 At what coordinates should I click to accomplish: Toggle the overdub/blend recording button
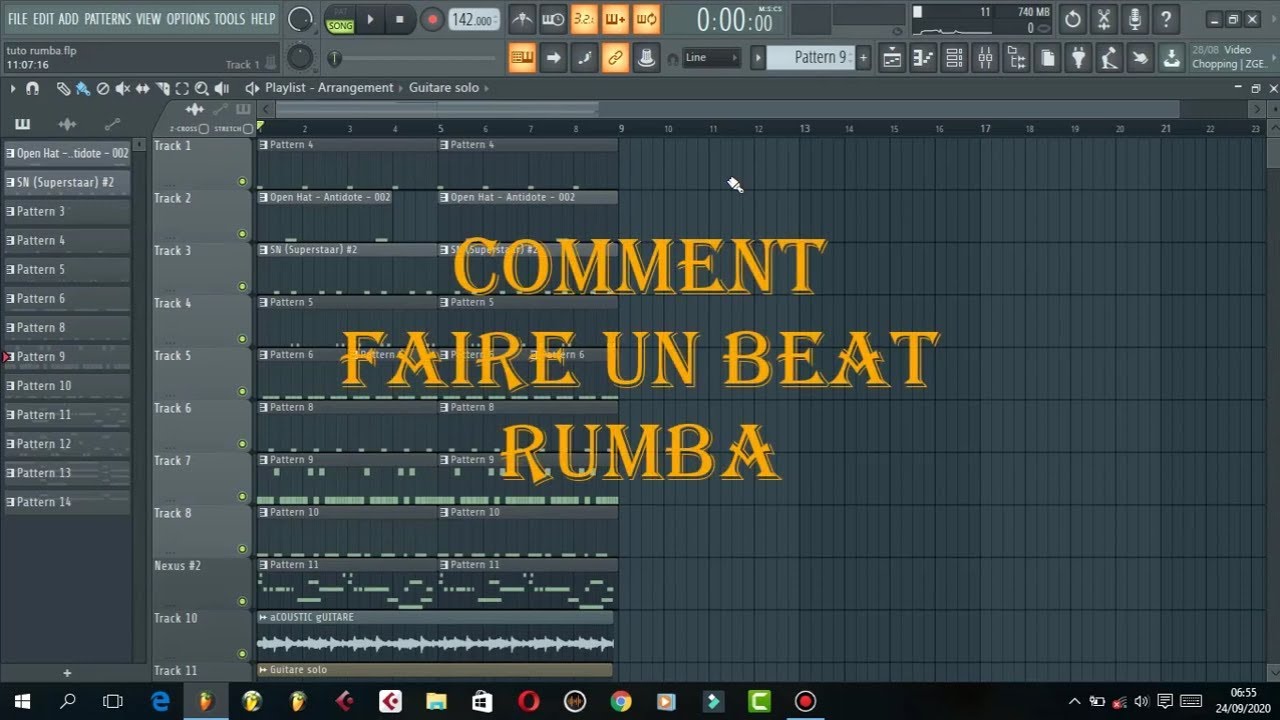point(615,19)
